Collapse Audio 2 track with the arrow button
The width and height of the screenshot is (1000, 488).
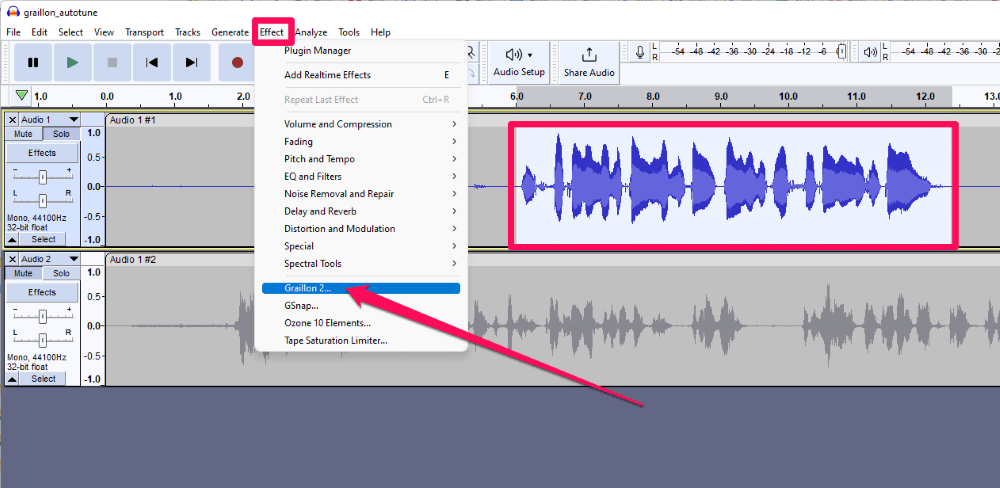tap(12, 379)
